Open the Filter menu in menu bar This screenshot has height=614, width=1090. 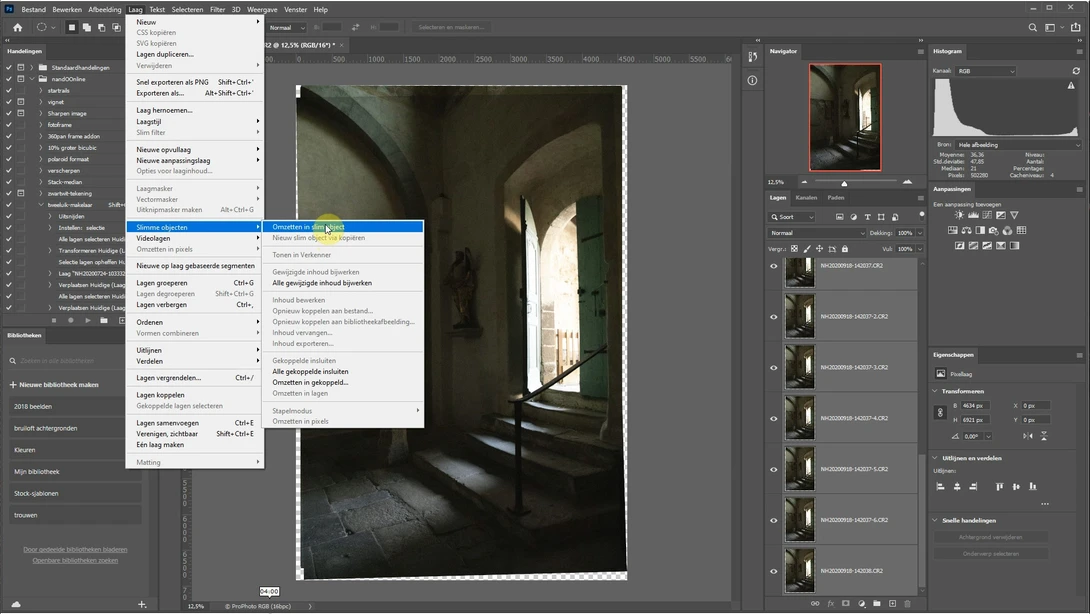click(x=218, y=10)
